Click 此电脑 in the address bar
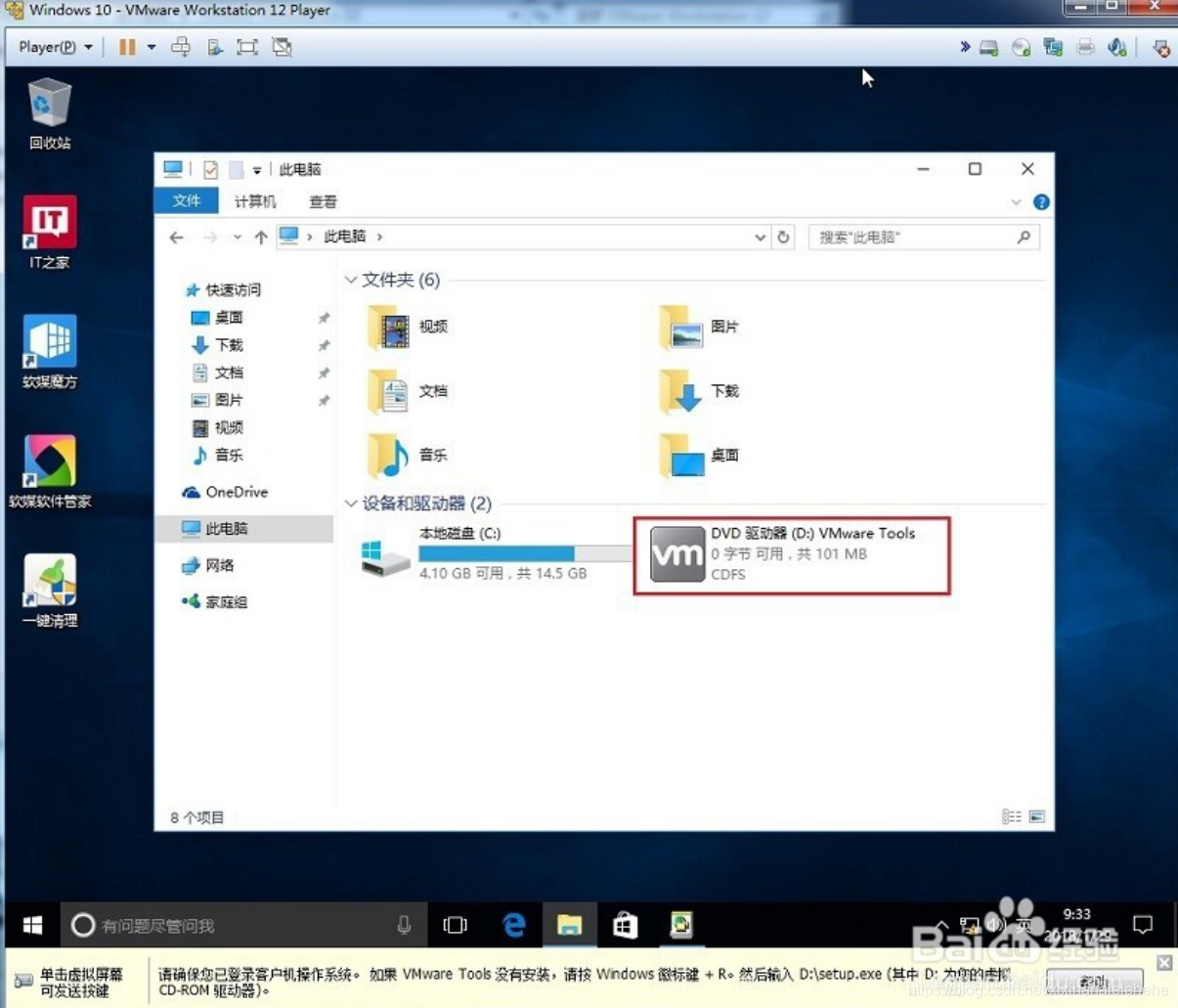 [x=345, y=237]
